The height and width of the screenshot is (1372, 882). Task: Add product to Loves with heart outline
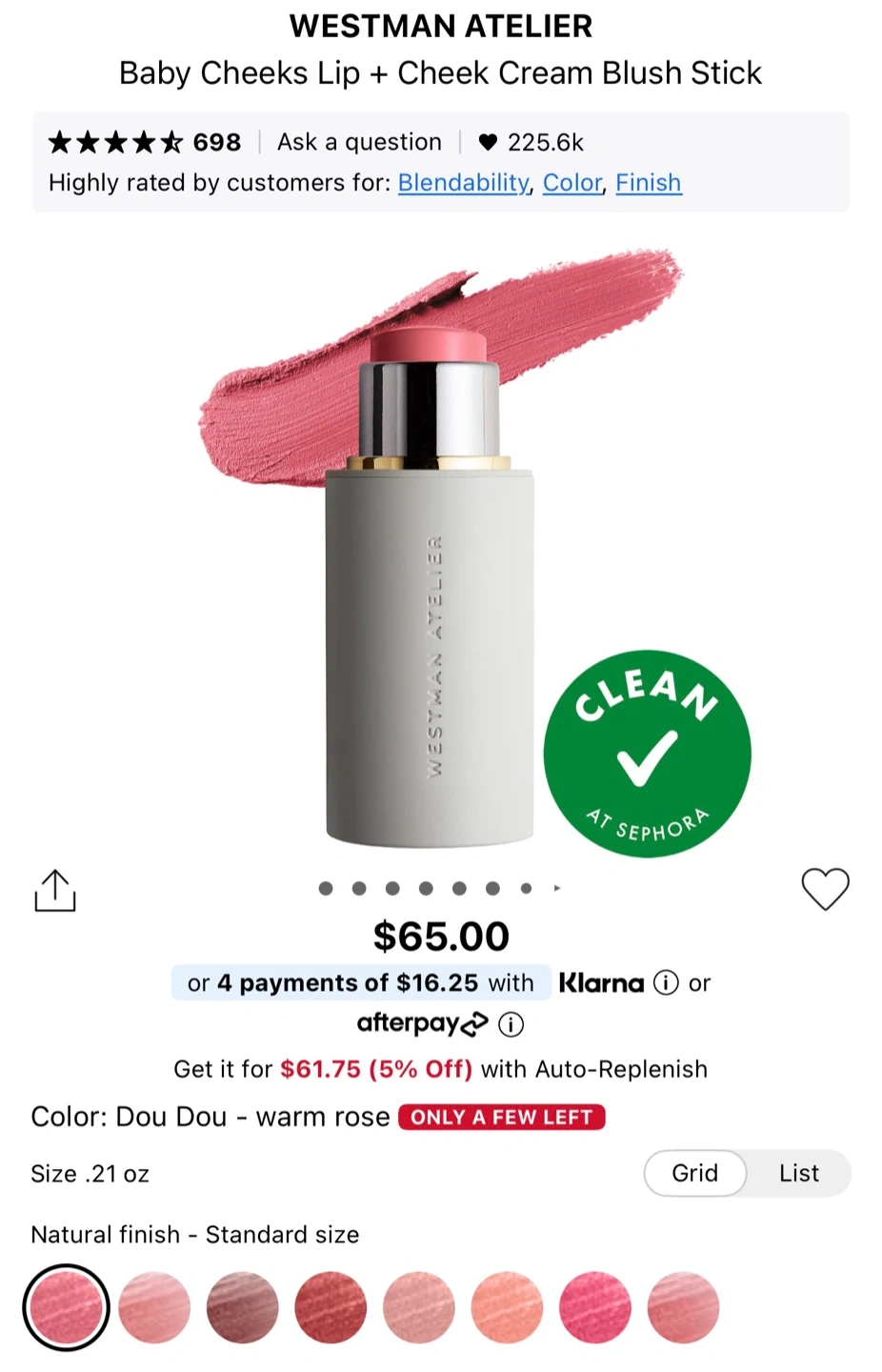coord(825,890)
